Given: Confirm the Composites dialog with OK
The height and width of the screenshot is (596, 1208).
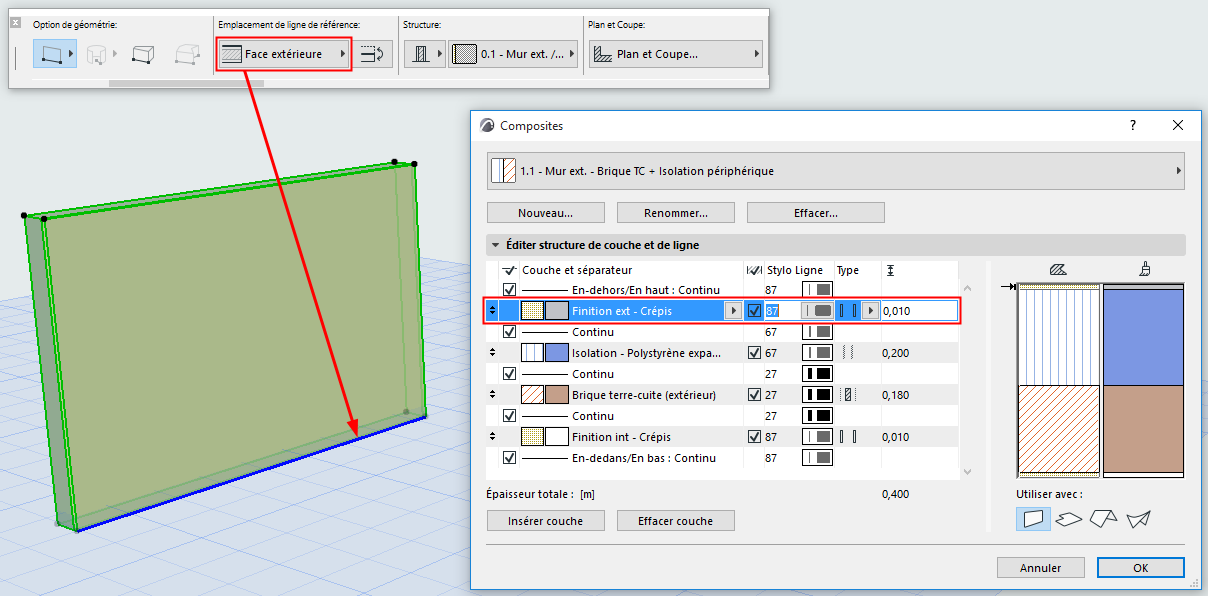Looking at the screenshot, I should pyautogui.click(x=1141, y=568).
